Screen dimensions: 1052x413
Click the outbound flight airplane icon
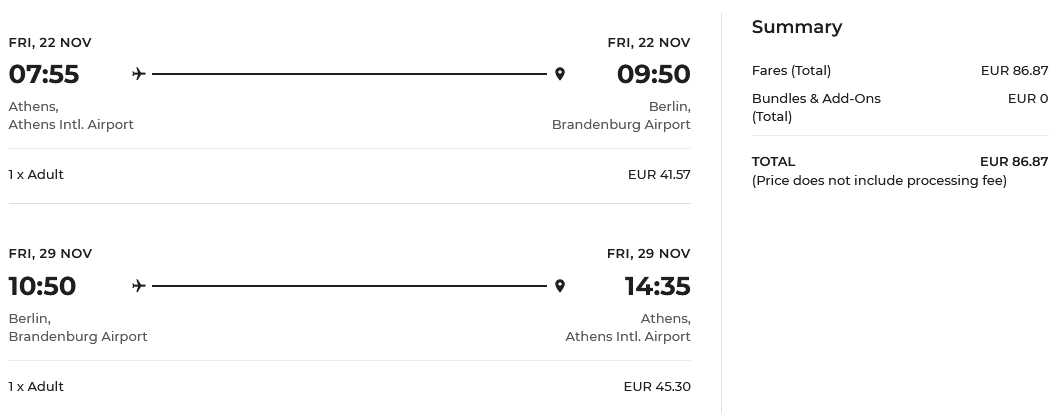(x=139, y=74)
